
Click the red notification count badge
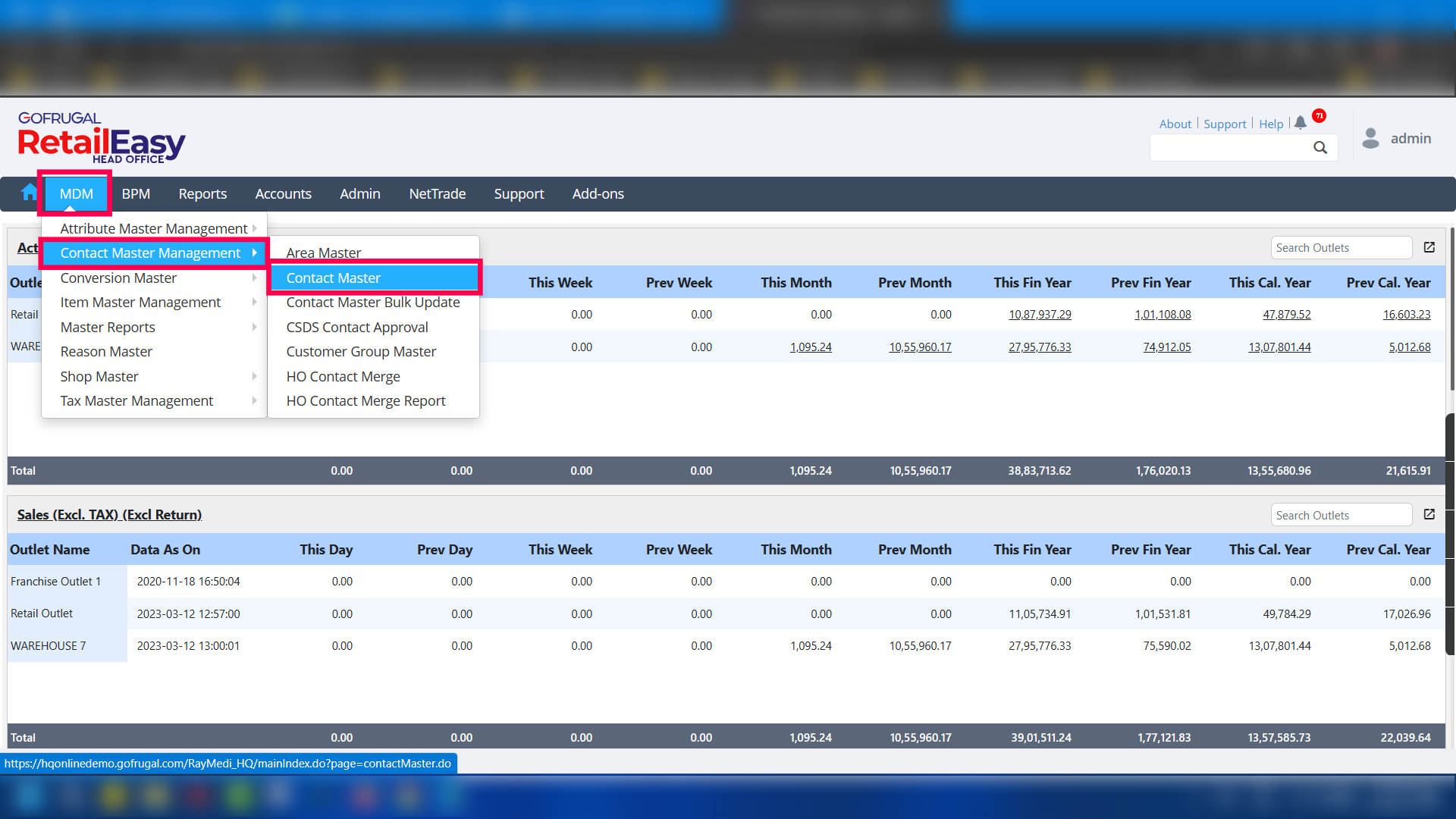[x=1319, y=115]
